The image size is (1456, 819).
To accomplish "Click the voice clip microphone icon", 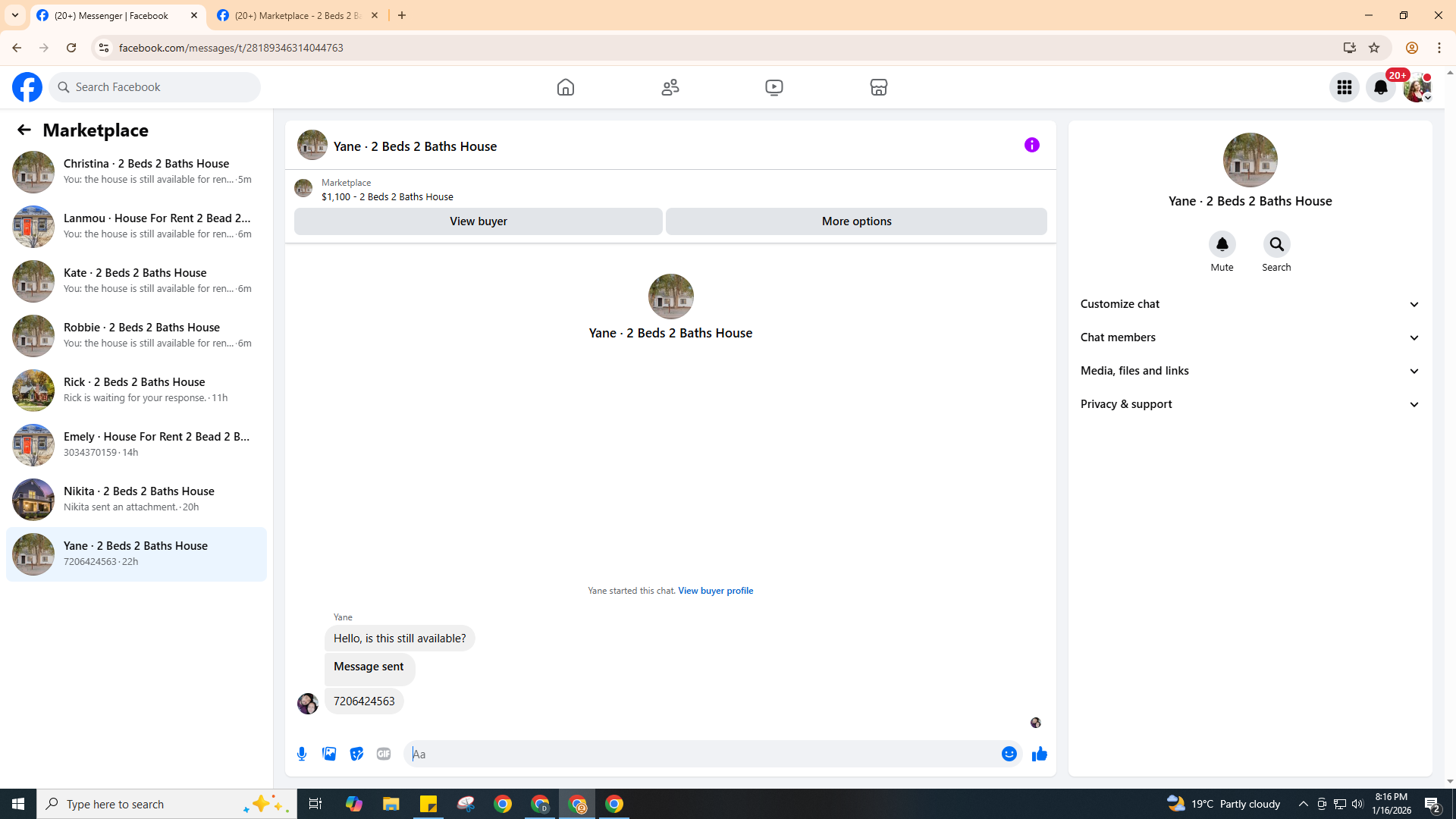I will click(x=302, y=754).
